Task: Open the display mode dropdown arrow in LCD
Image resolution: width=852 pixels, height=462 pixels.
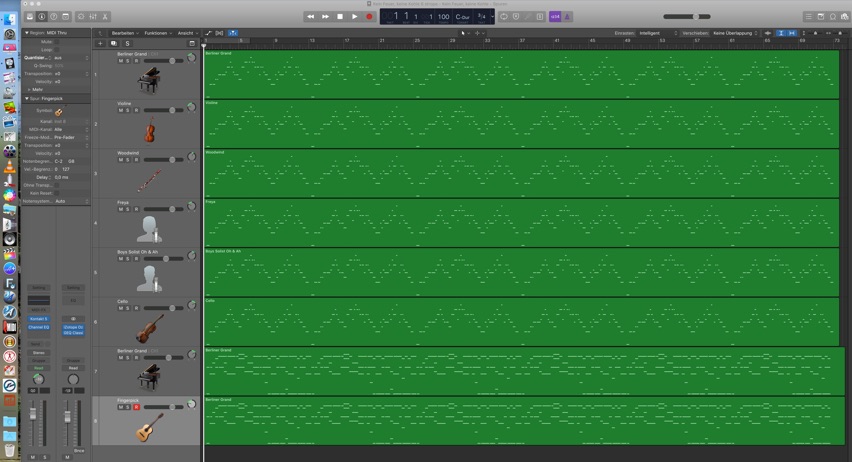Action: pos(492,17)
